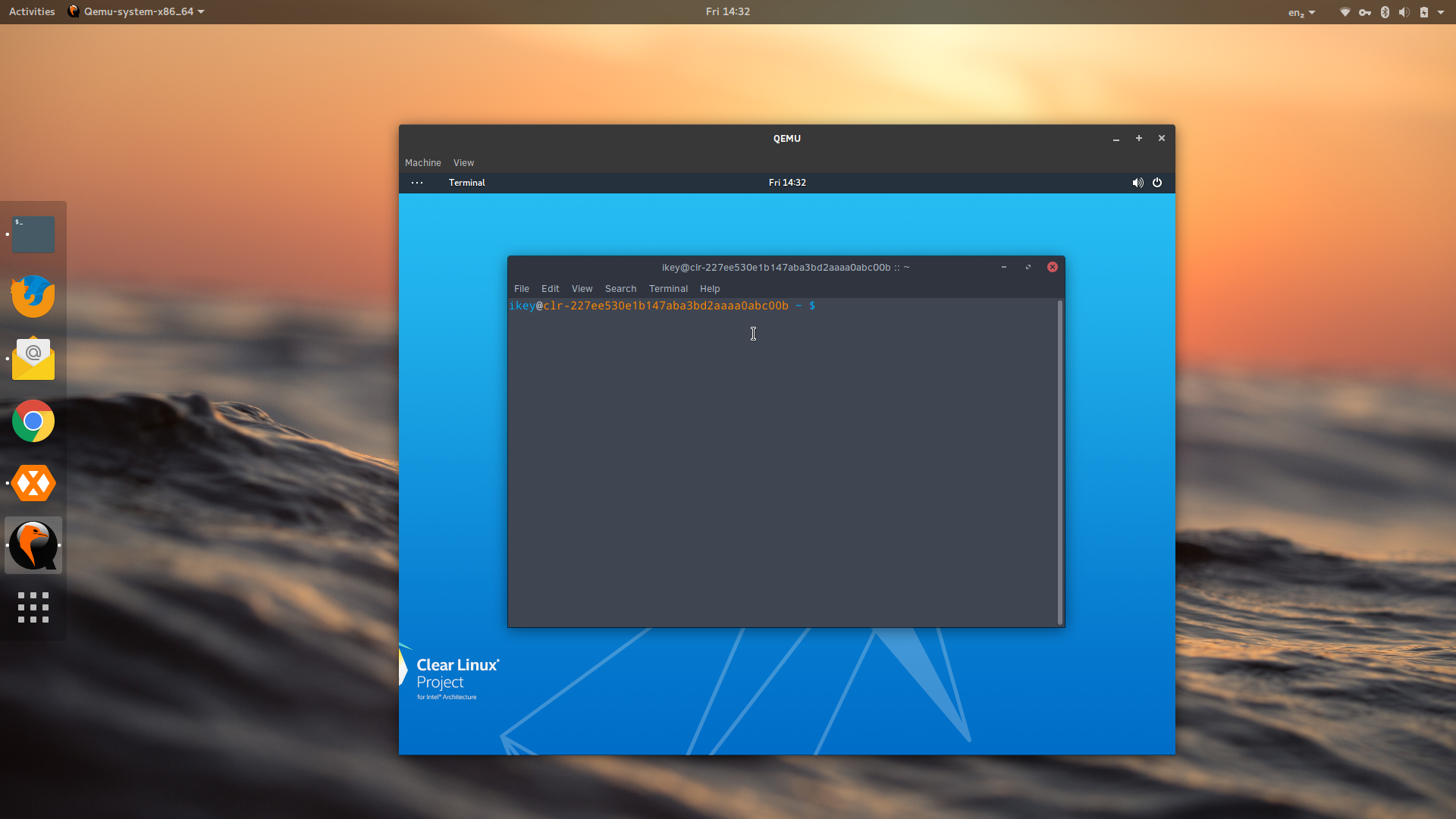Viewport: 1456px width, 819px height.
Task: Click the VPN key icon in the top bar
Action: tap(1365, 12)
